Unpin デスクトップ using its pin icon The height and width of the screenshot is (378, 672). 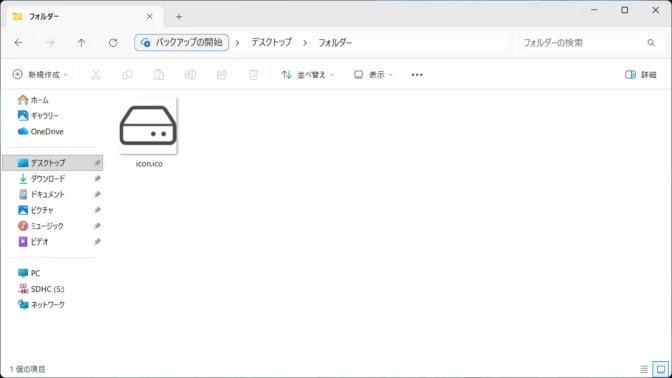point(97,163)
